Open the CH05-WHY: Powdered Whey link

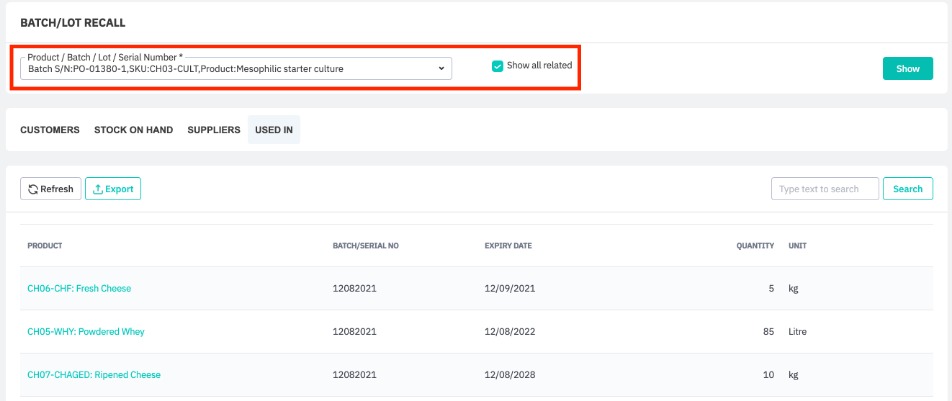coord(86,331)
